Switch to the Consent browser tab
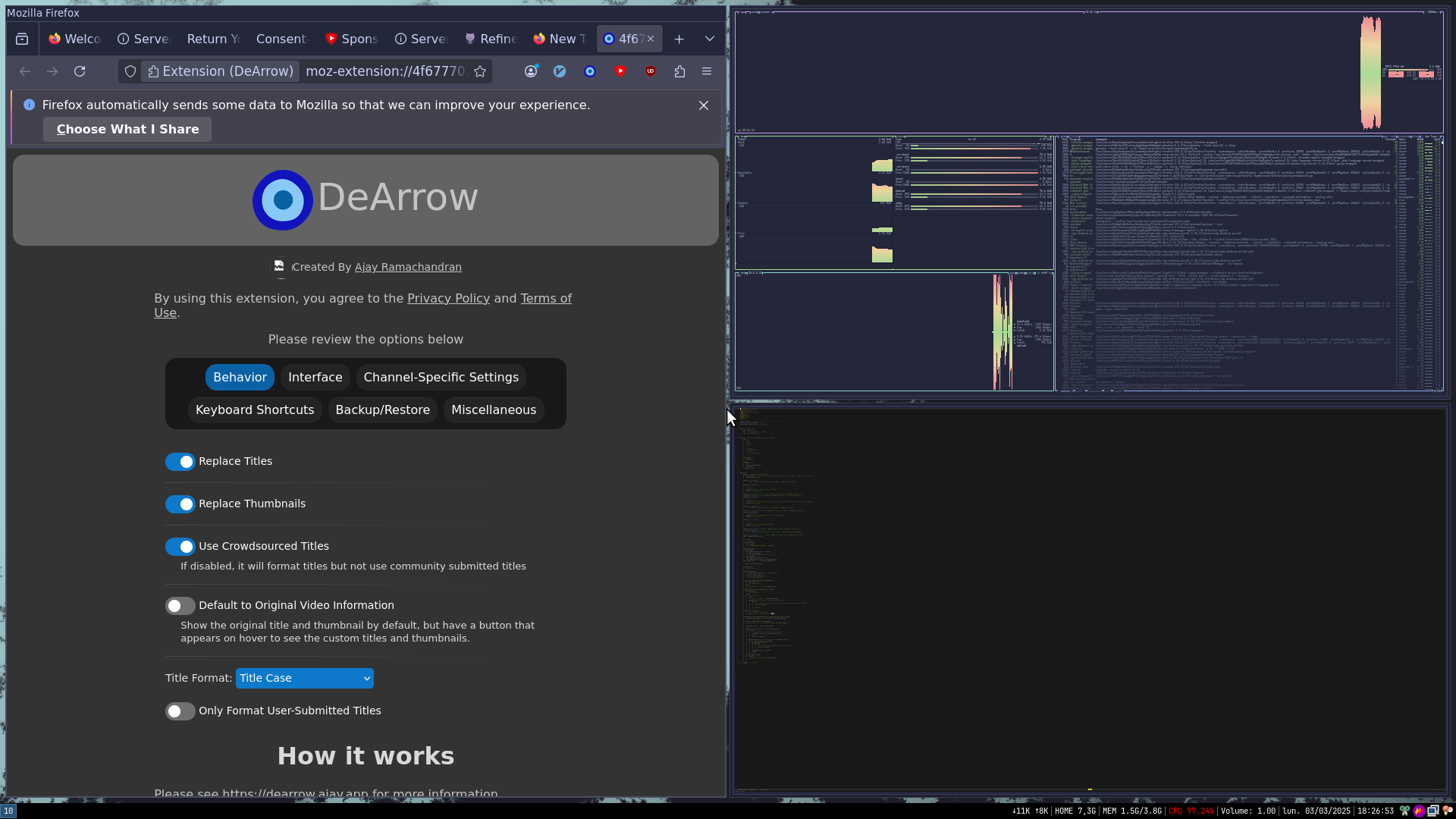The image size is (1456, 819). tap(282, 39)
